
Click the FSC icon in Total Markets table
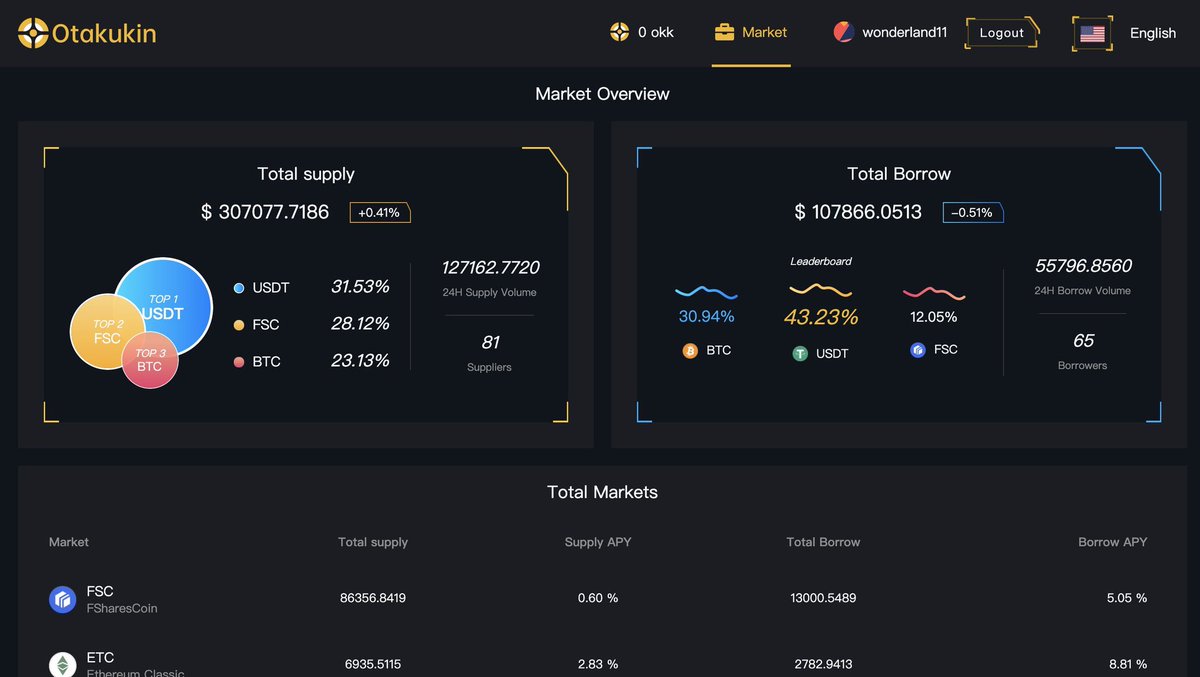(x=63, y=599)
